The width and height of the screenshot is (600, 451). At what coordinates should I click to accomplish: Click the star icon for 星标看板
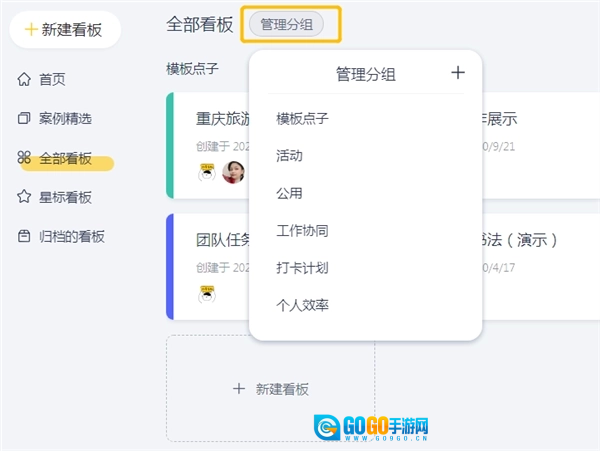[x=24, y=197]
